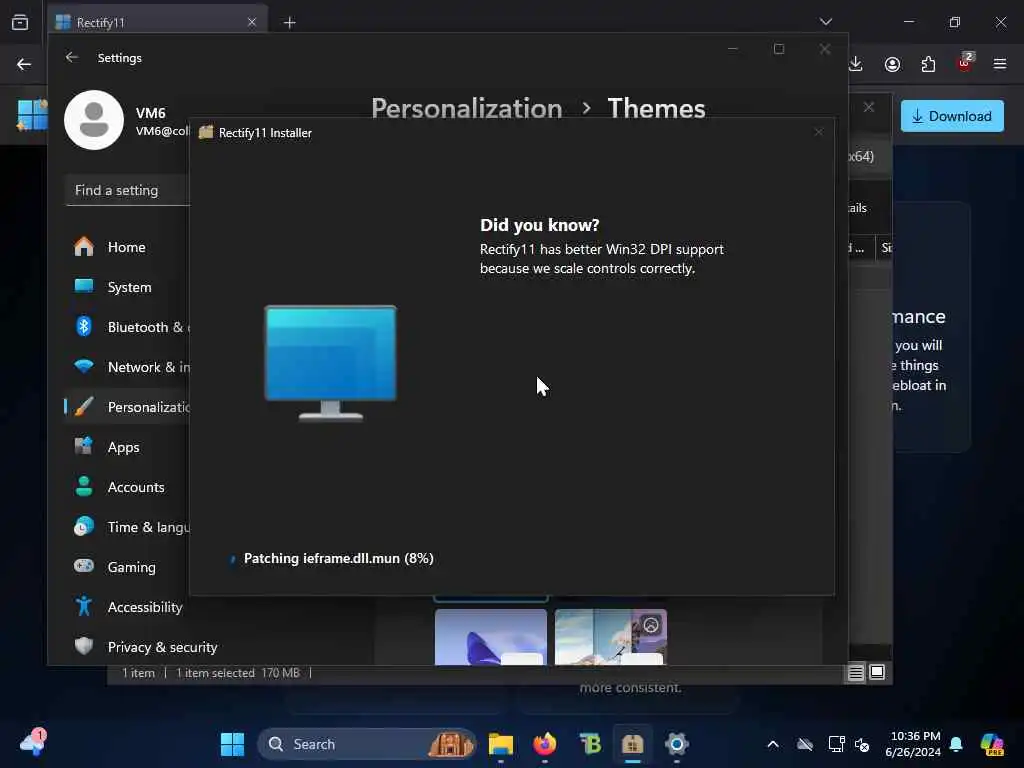Image resolution: width=1024 pixels, height=768 pixels.
Task: Open a new browser tab
Action: pyautogui.click(x=289, y=22)
